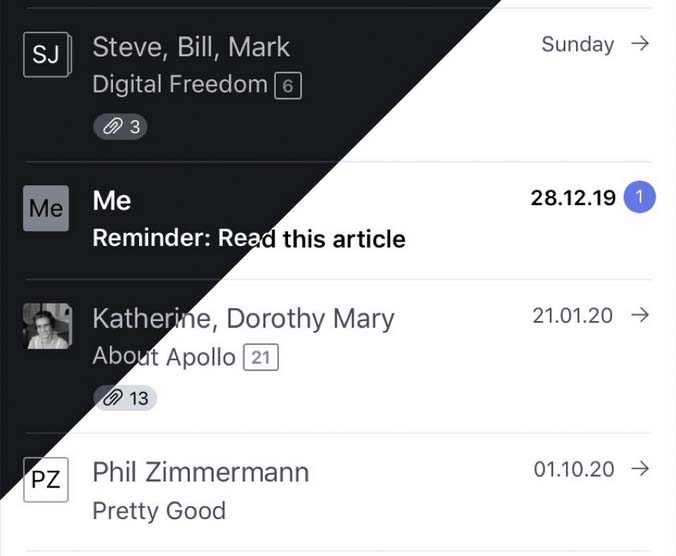
Task: Open the blue unread badge showing 1
Action: point(640,197)
